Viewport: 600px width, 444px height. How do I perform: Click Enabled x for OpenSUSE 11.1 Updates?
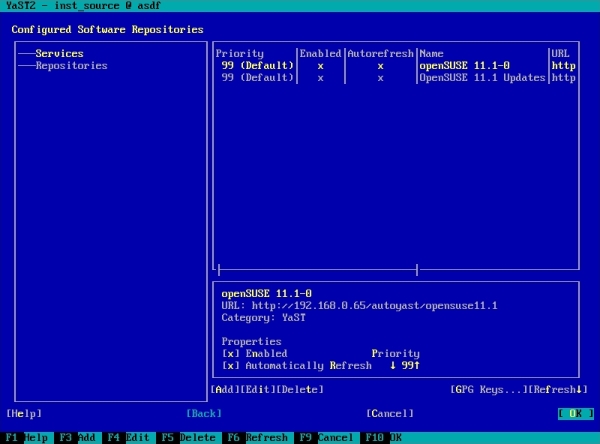(320, 78)
